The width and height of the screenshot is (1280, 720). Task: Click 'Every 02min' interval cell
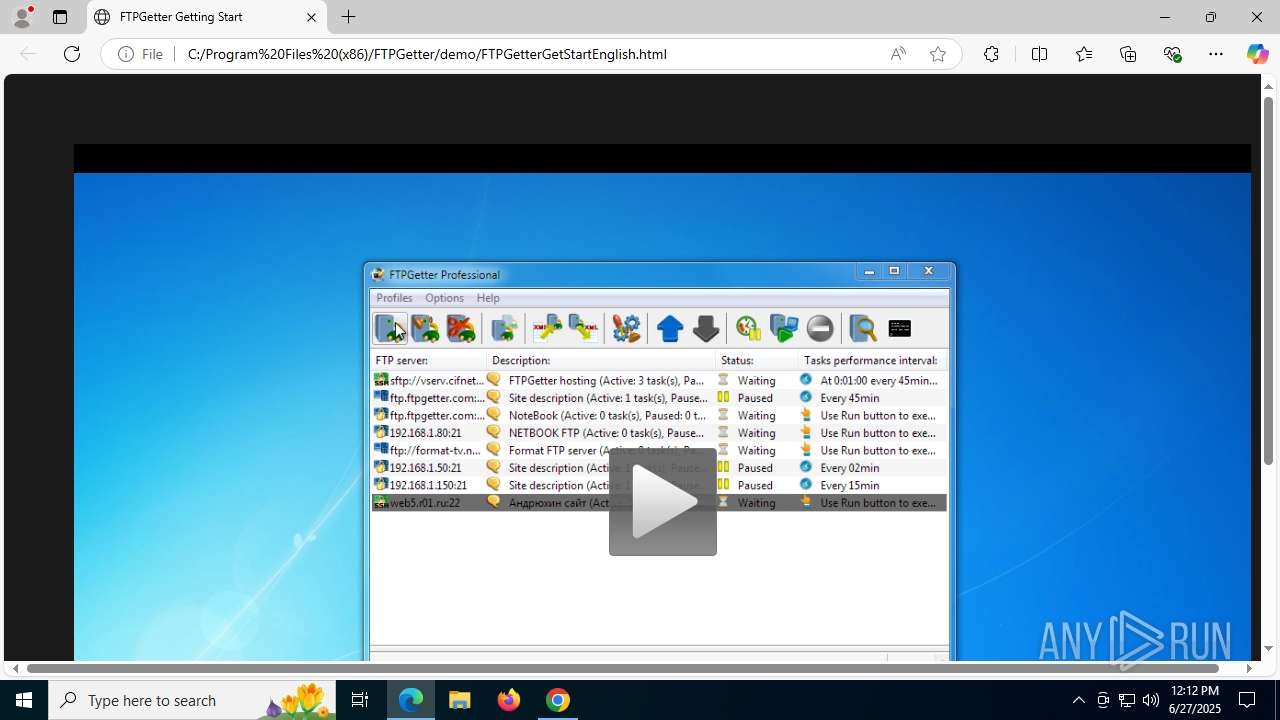pyautogui.click(x=850, y=468)
